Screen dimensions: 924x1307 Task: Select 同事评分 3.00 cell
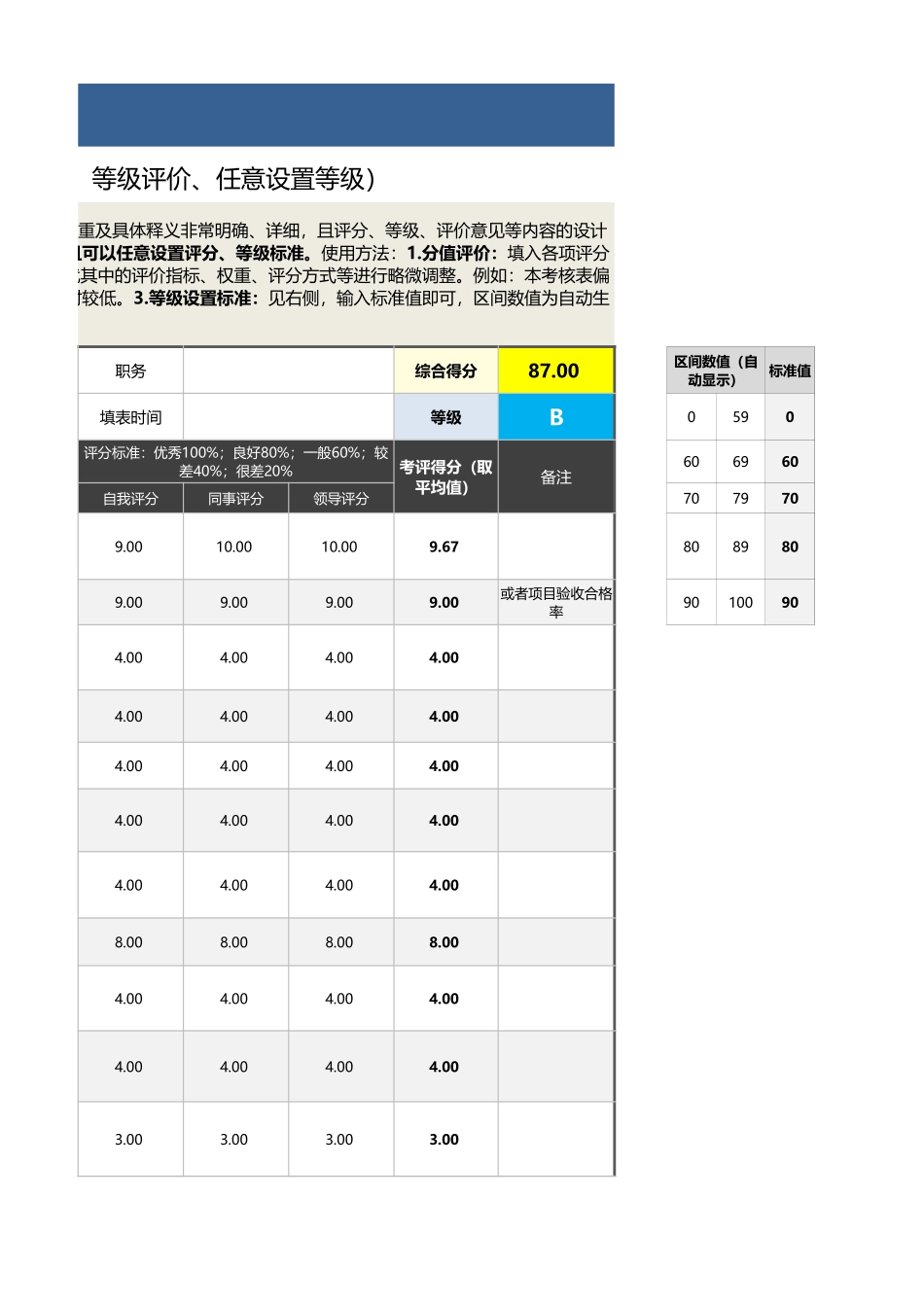pyautogui.click(x=234, y=1139)
